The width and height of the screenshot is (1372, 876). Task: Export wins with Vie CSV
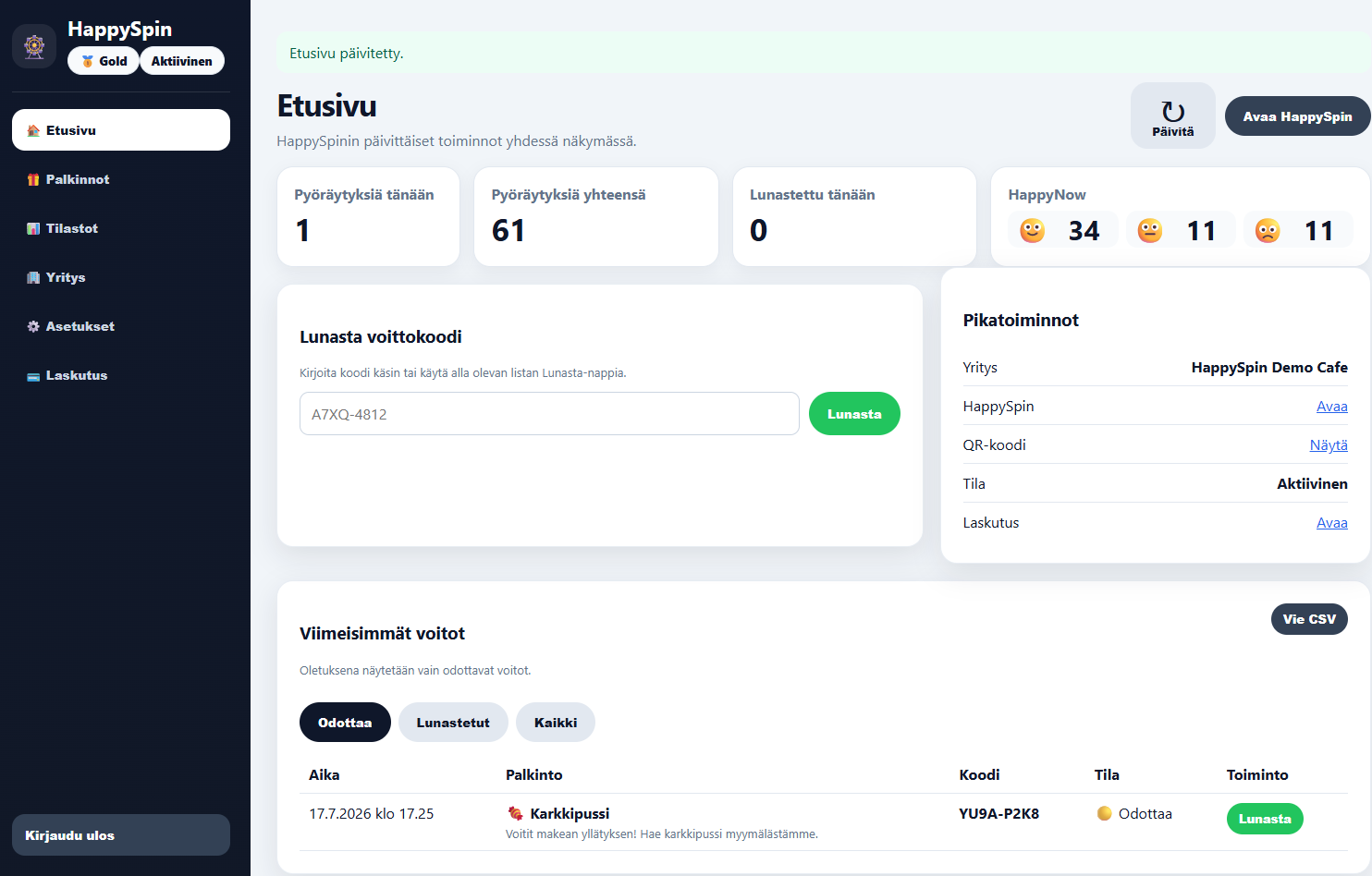1309,619
